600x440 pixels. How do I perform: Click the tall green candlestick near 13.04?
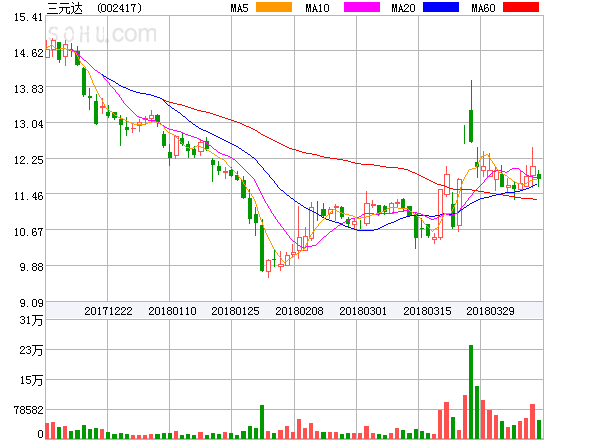[x=471, y=111]
